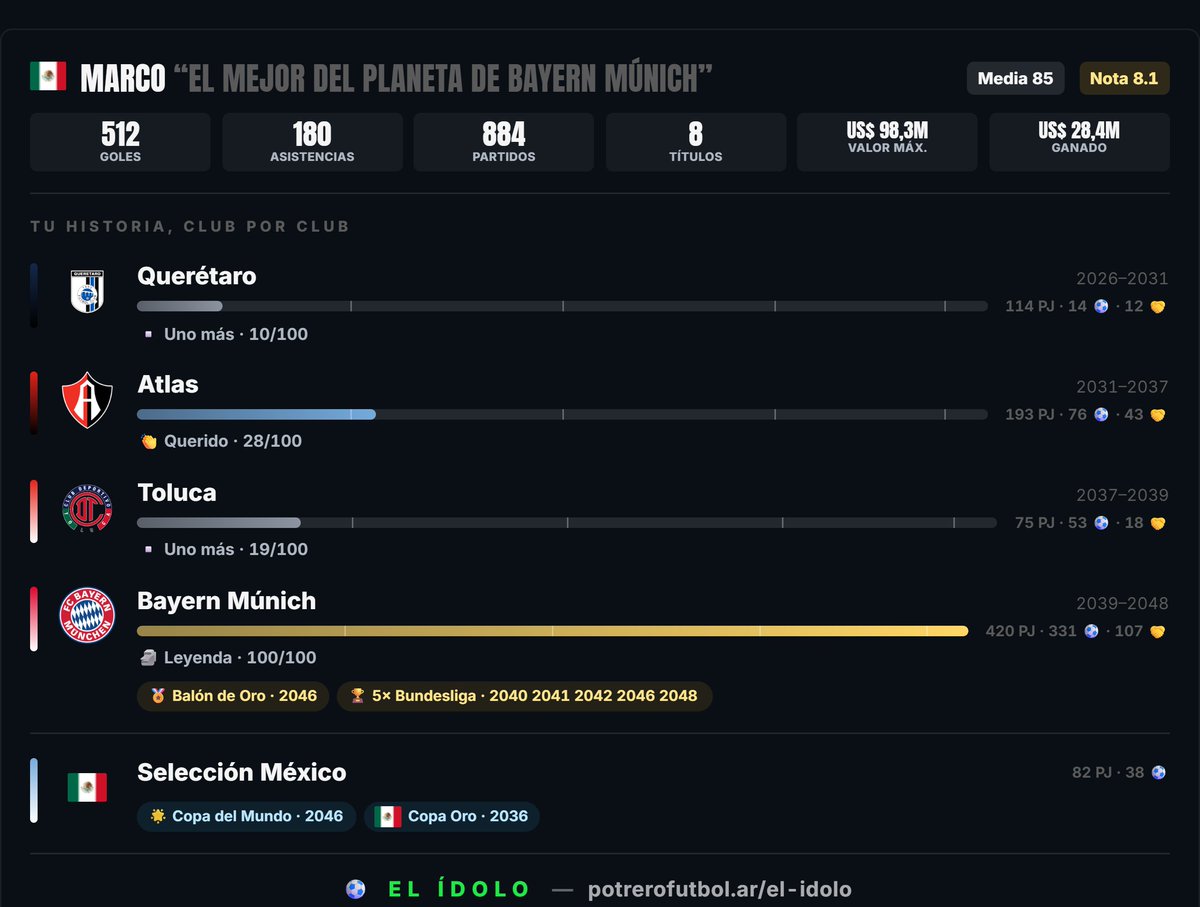Click the flag icon in Copa Oro badge
This screenshot has height=907, width=1200.
coord(388,816)
